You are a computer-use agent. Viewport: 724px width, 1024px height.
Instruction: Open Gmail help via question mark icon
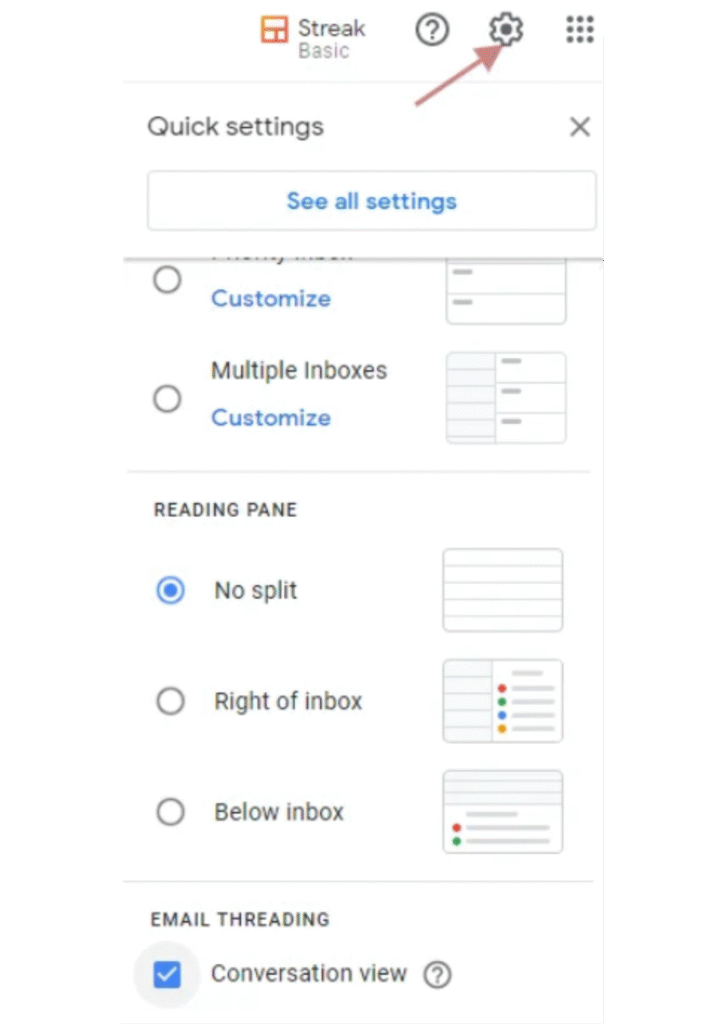coord(431,30)
